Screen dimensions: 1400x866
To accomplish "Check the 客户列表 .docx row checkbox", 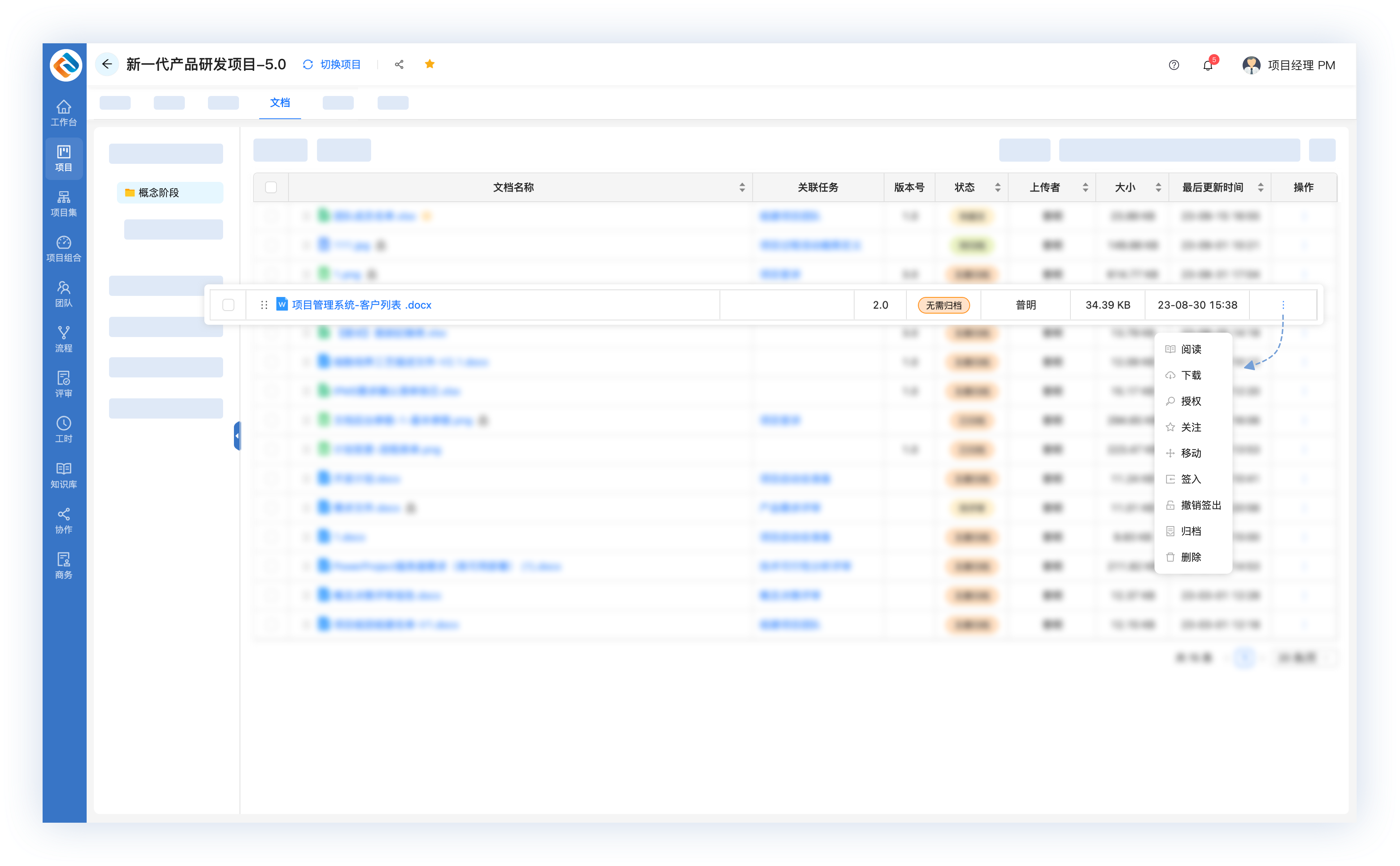I will (x=229, y=305).
